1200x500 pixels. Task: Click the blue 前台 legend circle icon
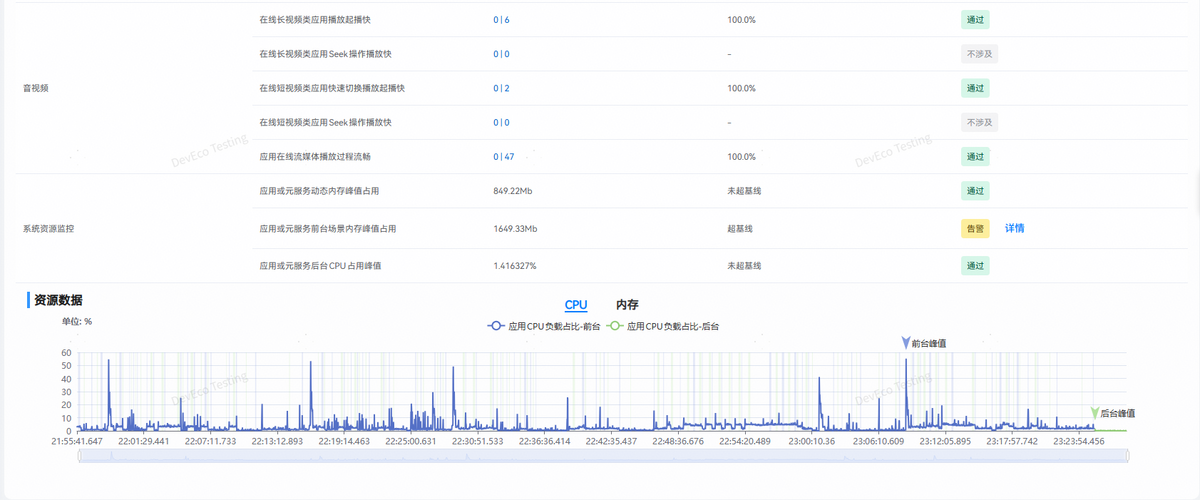[x=496, y=326]
